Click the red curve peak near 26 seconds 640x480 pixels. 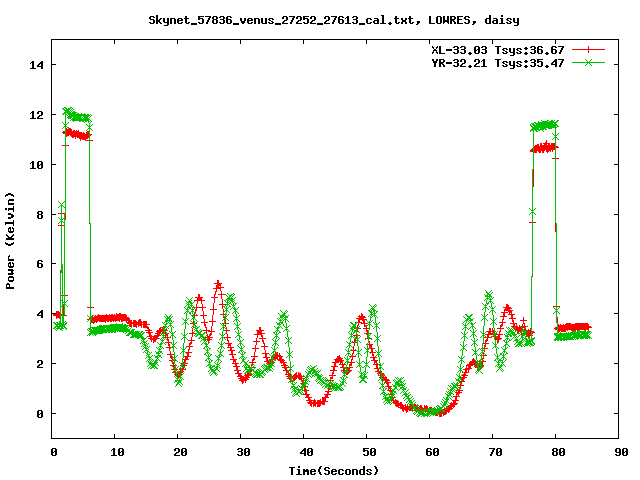point(218,284)
